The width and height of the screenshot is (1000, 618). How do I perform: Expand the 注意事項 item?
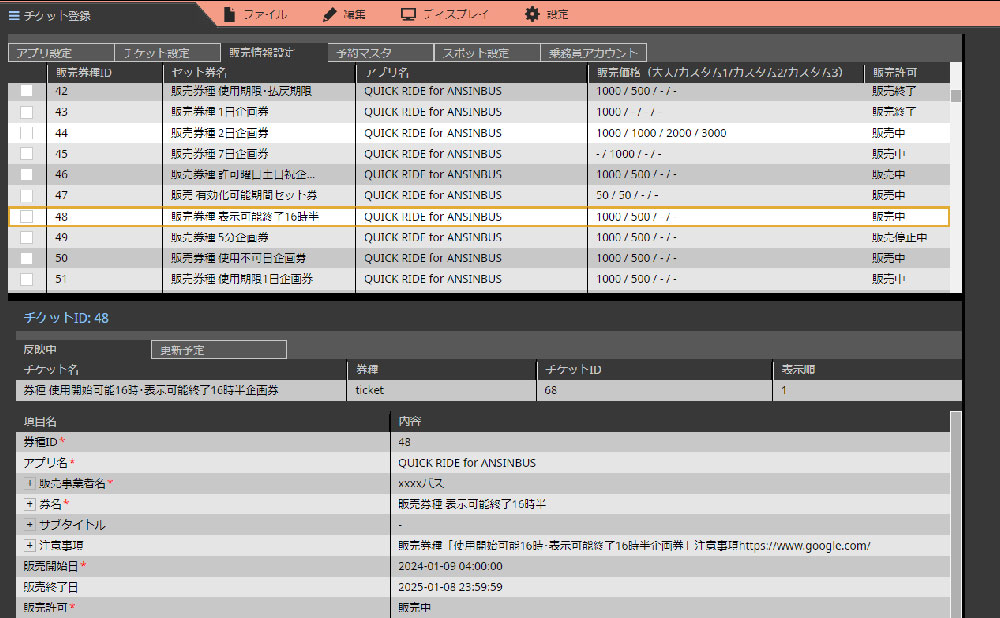(x=29, y=546)
